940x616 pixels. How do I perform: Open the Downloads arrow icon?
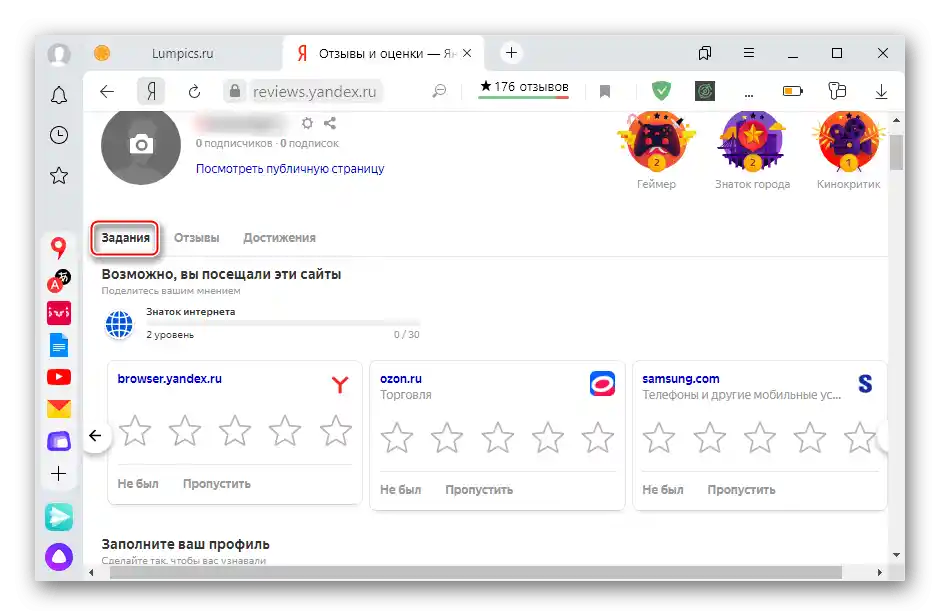click(881, 90)
